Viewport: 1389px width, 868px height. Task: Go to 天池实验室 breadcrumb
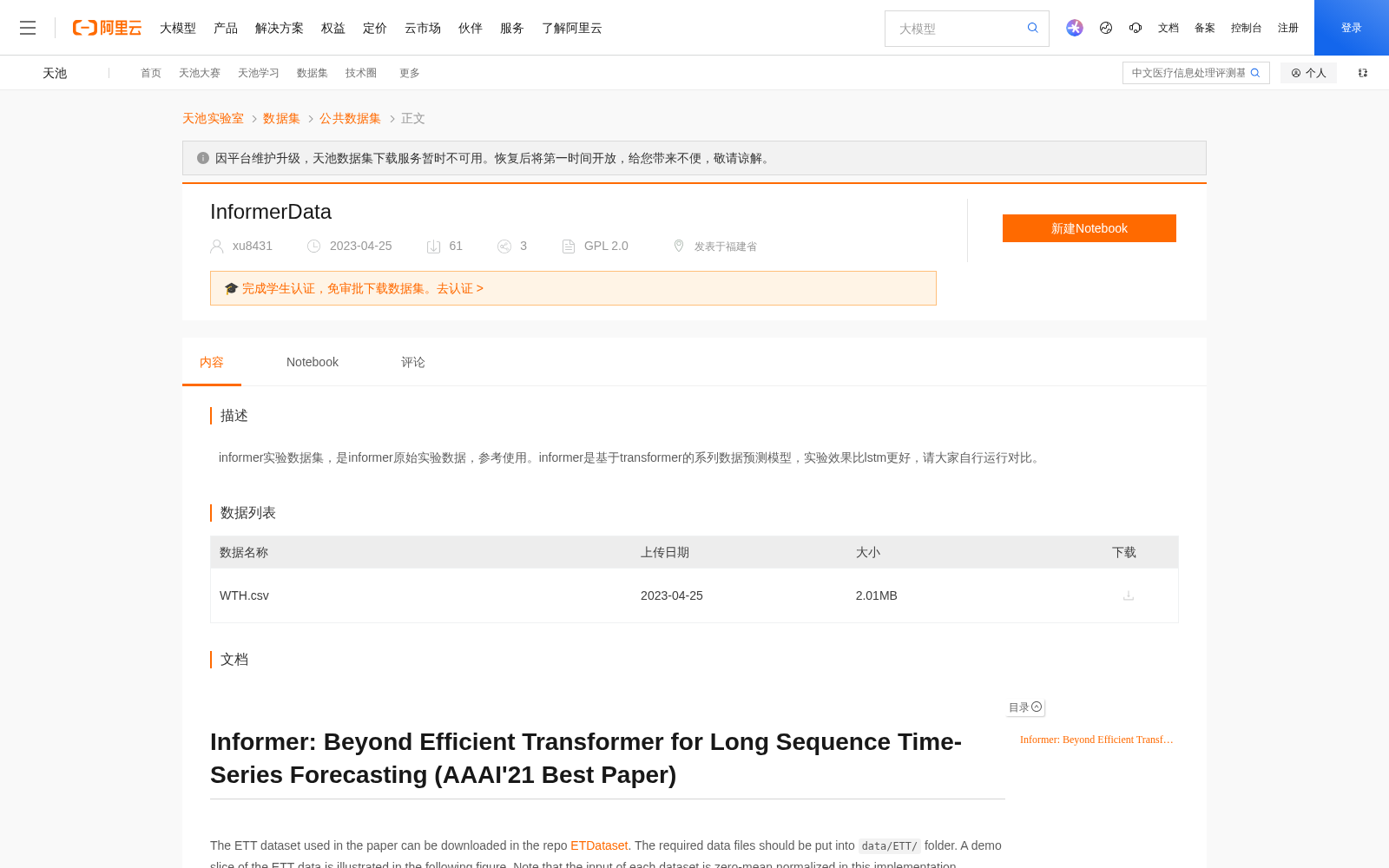coord(213,118)
